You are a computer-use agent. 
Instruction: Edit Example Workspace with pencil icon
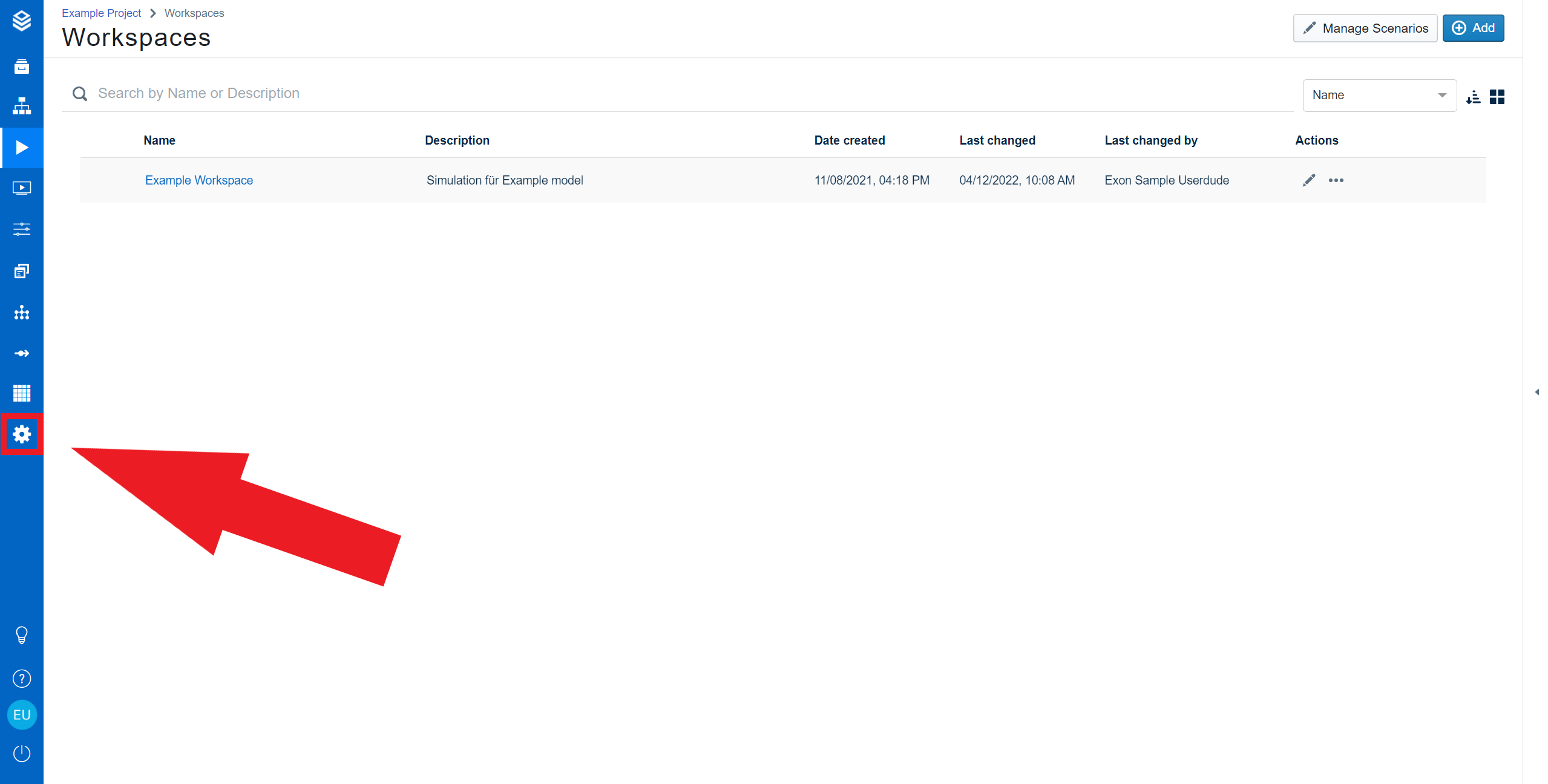point(1309,180)
